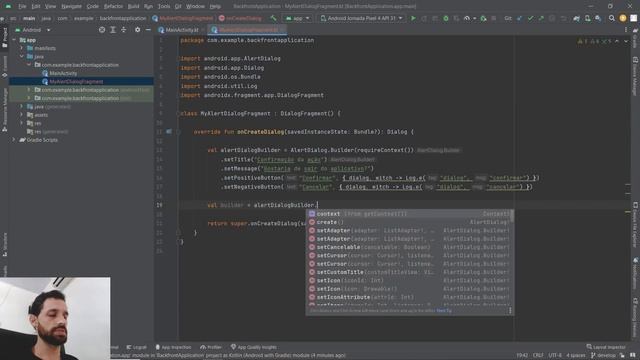Open completion popup options three dots
This screenshot has height=360, width=640.
[510, 311]
